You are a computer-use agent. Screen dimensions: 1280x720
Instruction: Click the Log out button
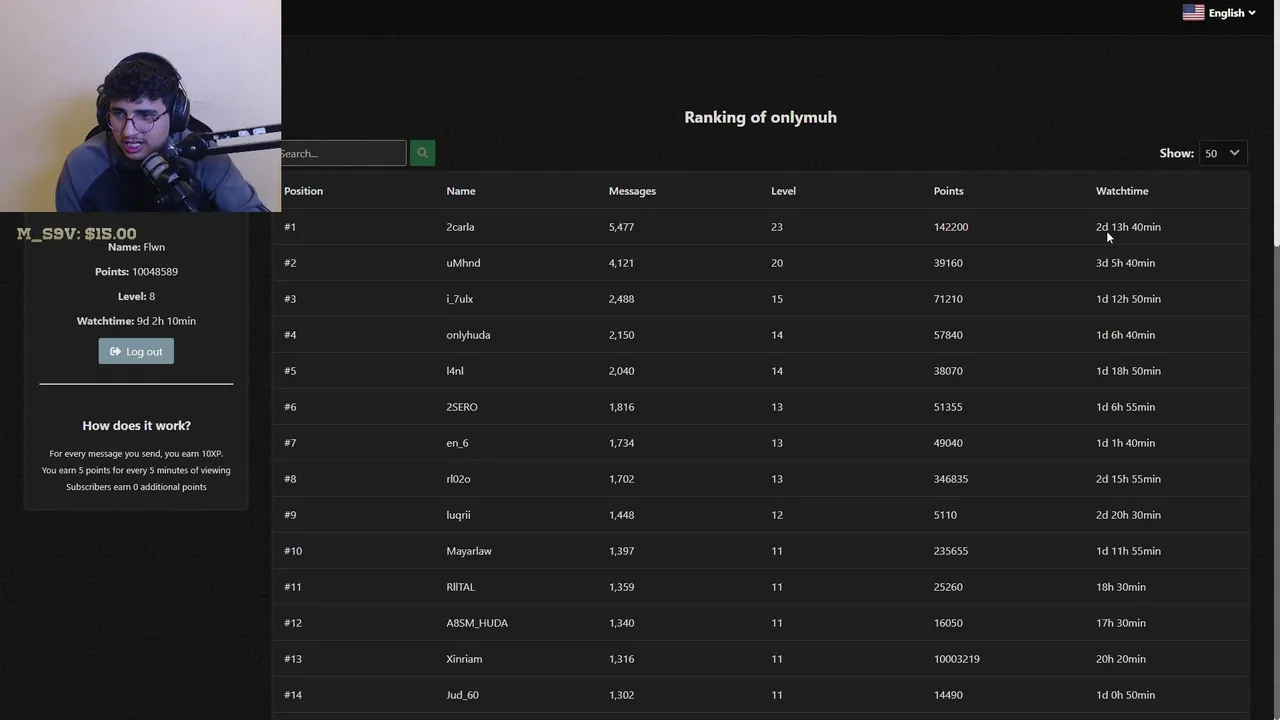pos(136,351)
